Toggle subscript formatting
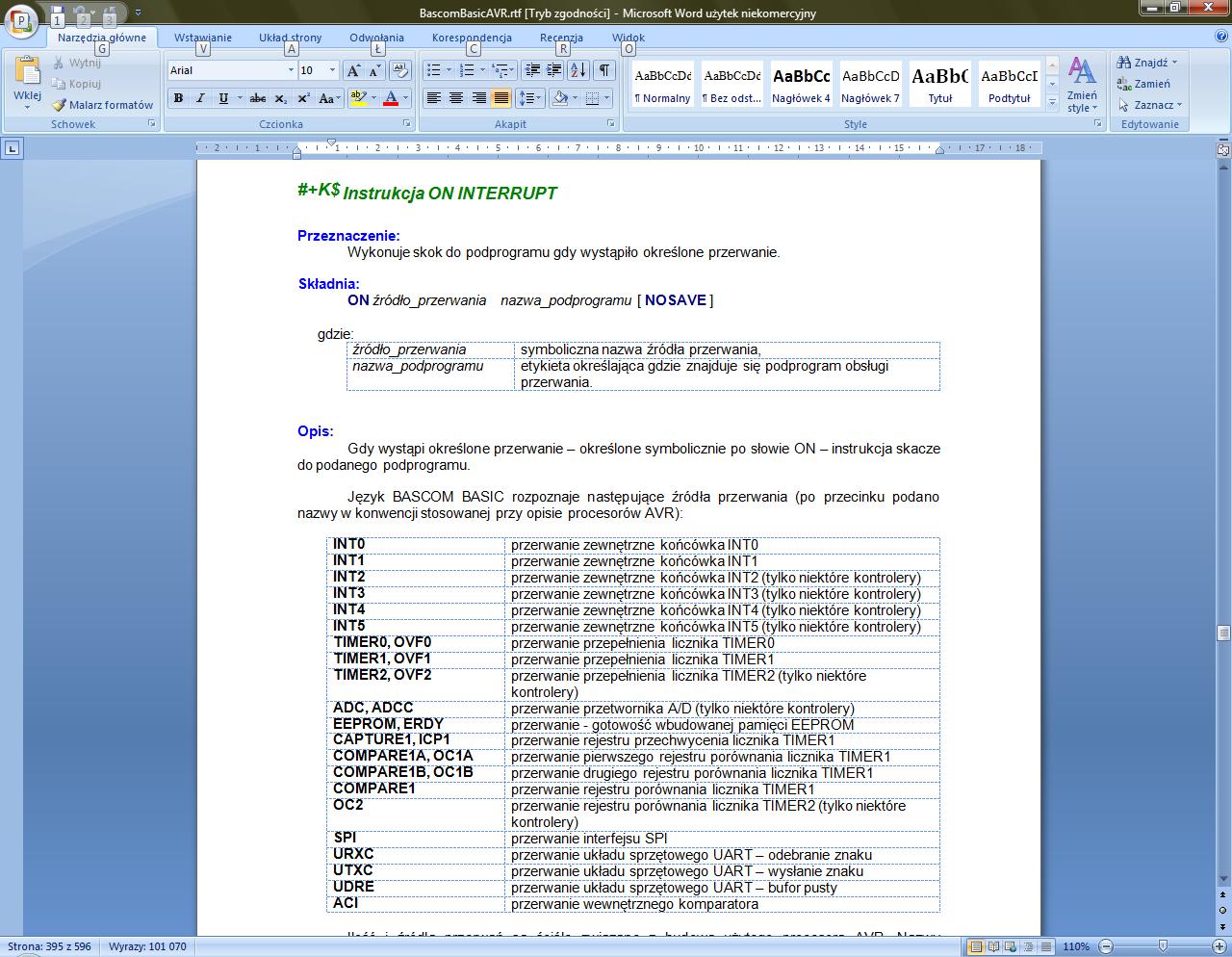Image resolution: width=1232 pixels, height=957 pixels. coord(280,98)
